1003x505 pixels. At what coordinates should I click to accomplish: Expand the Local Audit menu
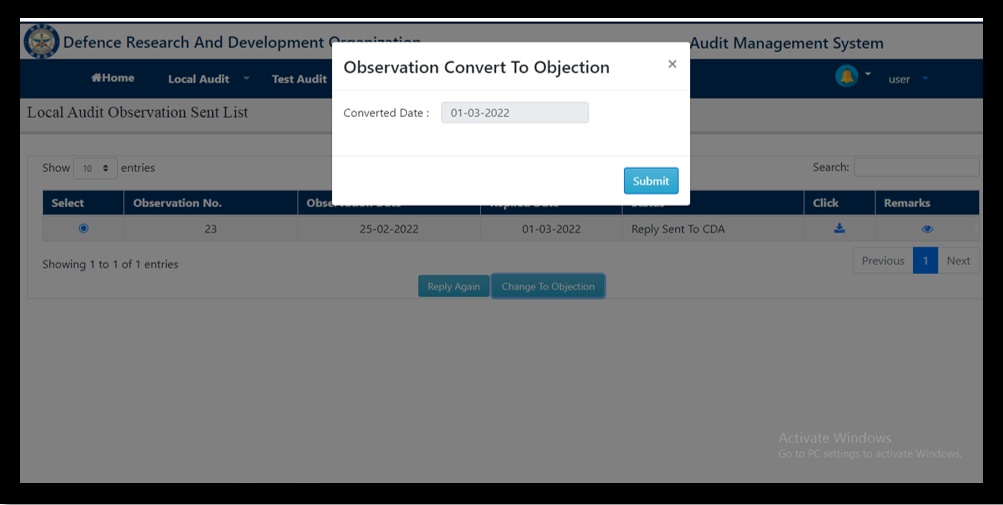(208, 79)
